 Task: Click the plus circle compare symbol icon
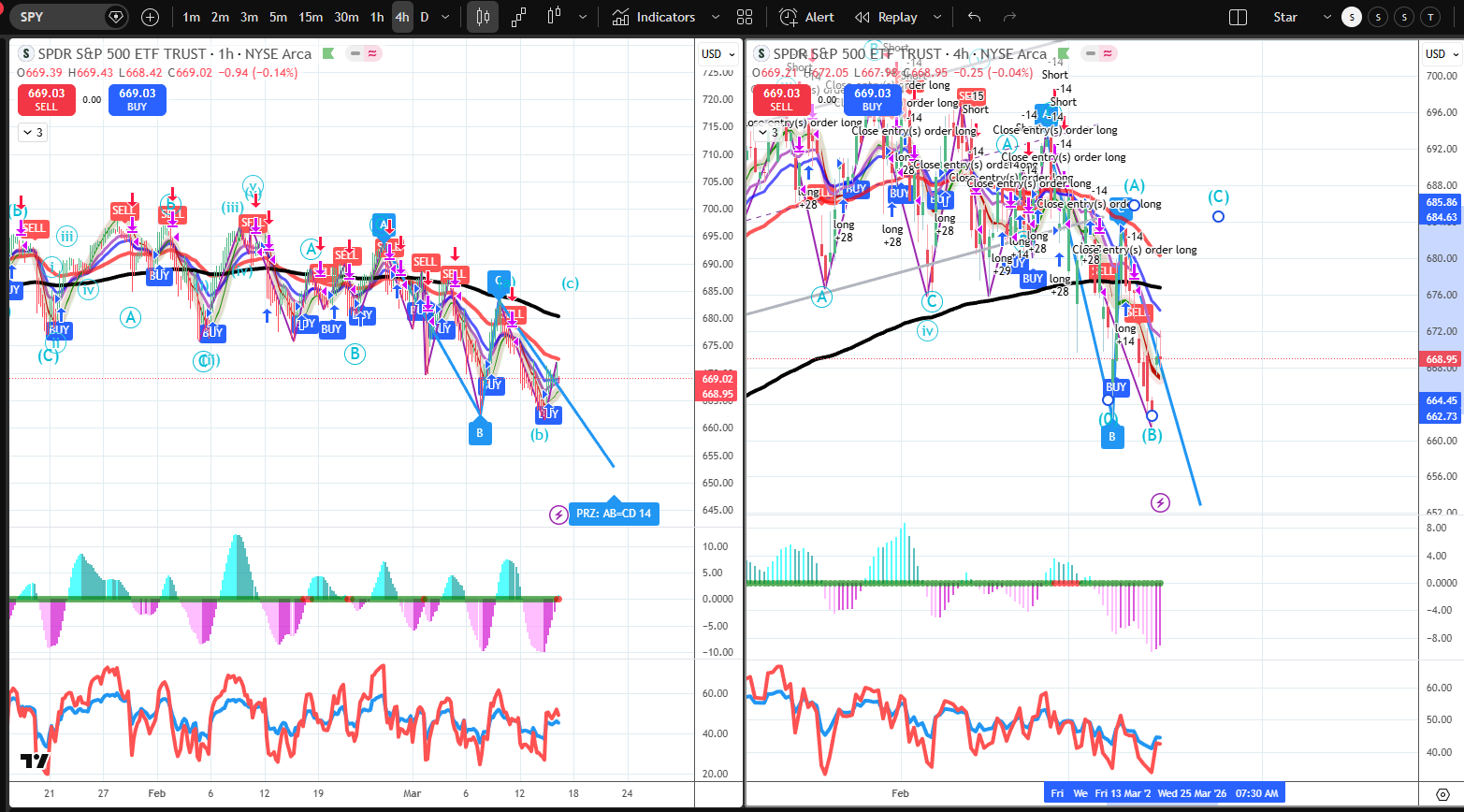coord(151,17)
